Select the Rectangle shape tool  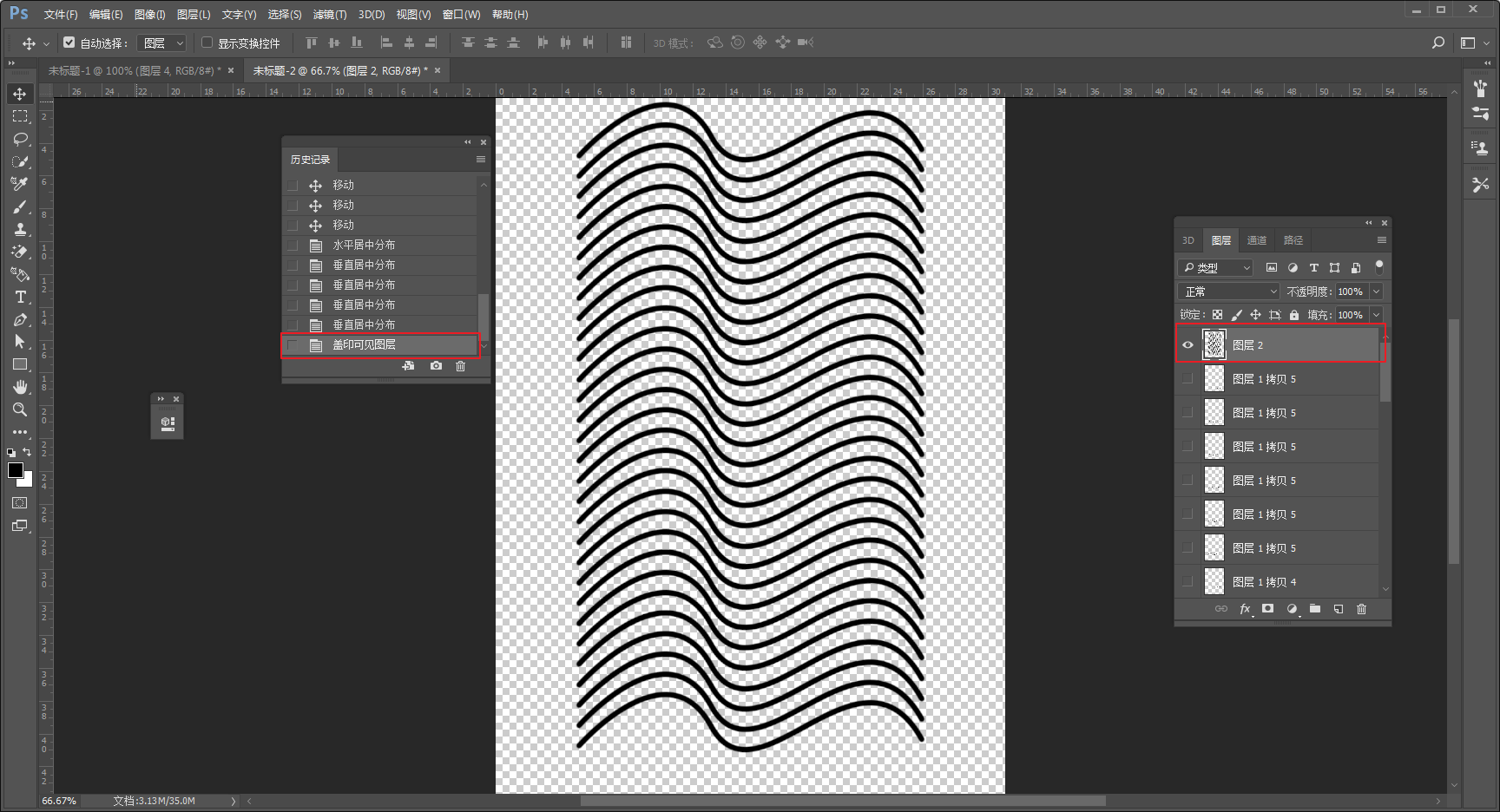[20, 364]
